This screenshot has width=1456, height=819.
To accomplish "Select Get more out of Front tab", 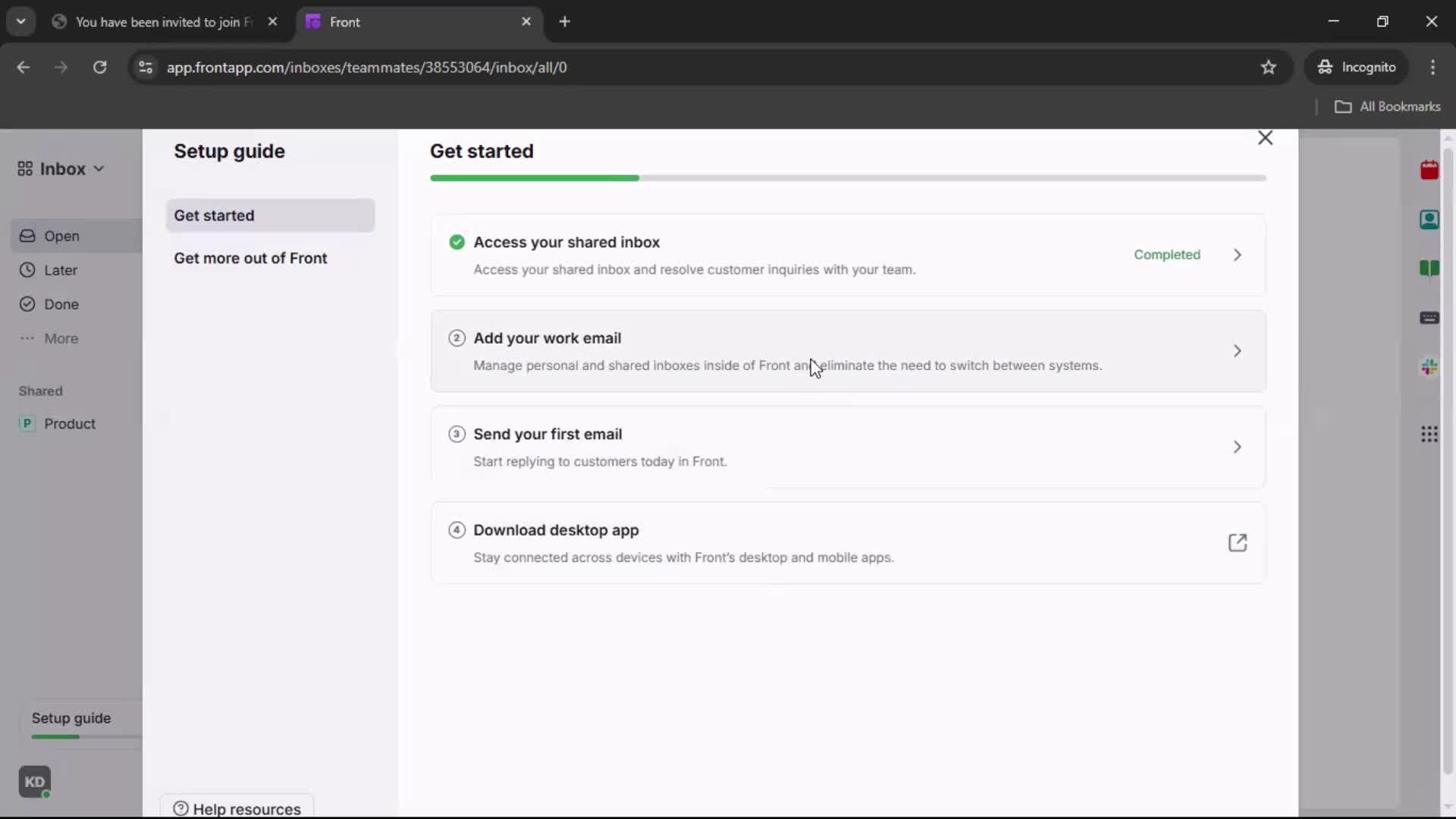I will [250, 258].
